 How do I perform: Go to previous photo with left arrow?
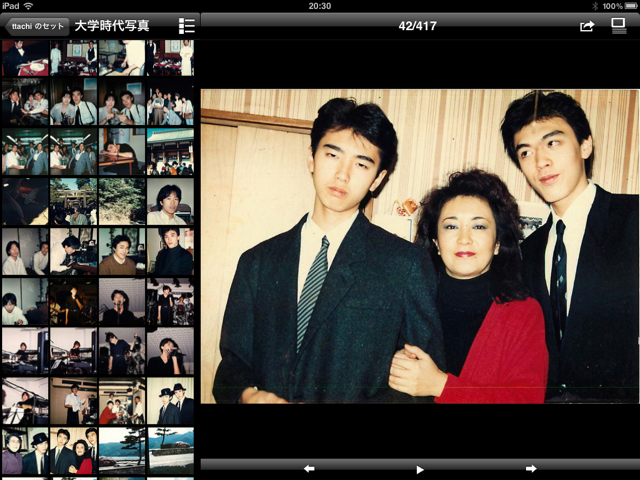click(309, 468)
